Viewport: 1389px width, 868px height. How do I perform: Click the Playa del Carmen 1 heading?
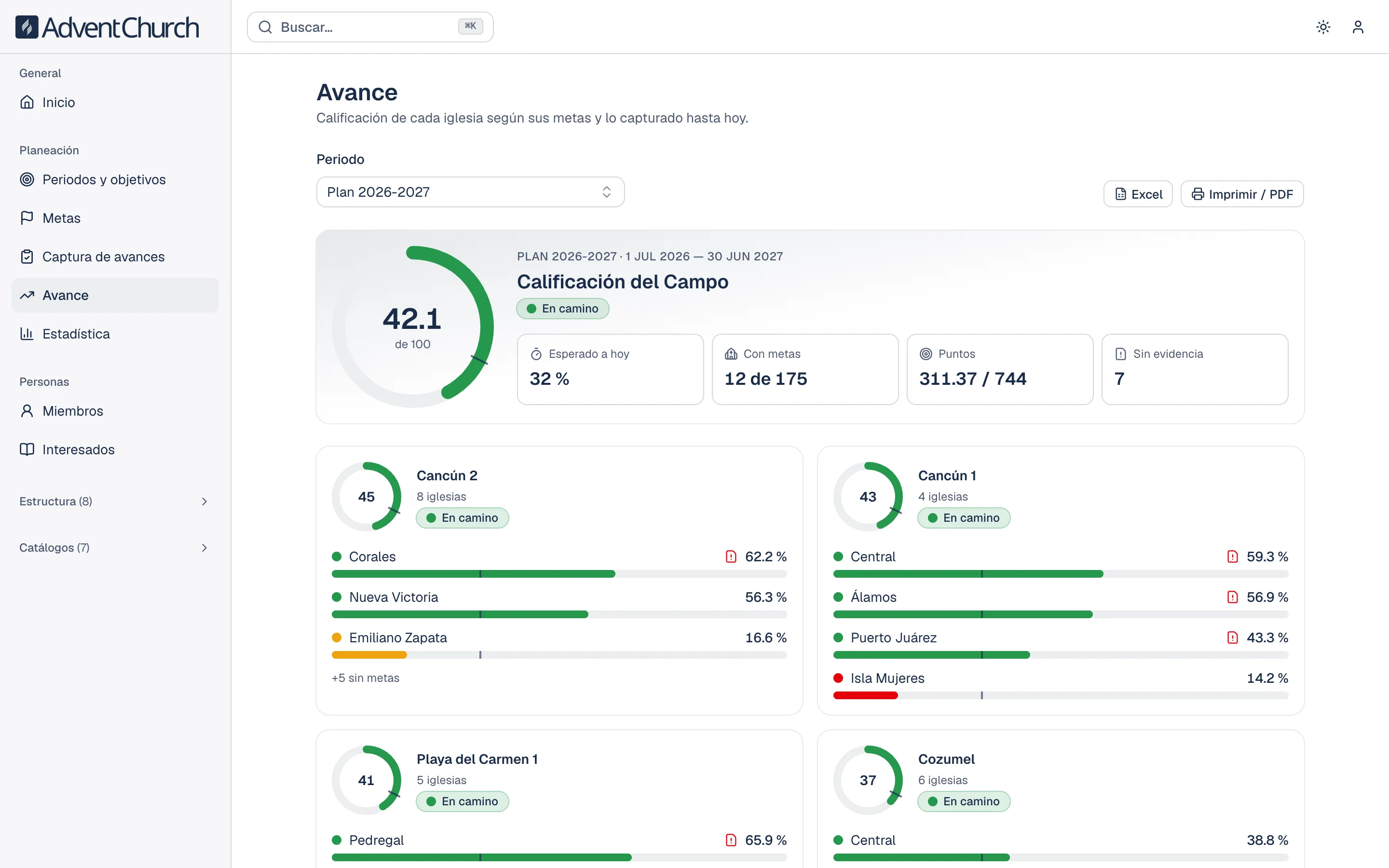point(477,759)
